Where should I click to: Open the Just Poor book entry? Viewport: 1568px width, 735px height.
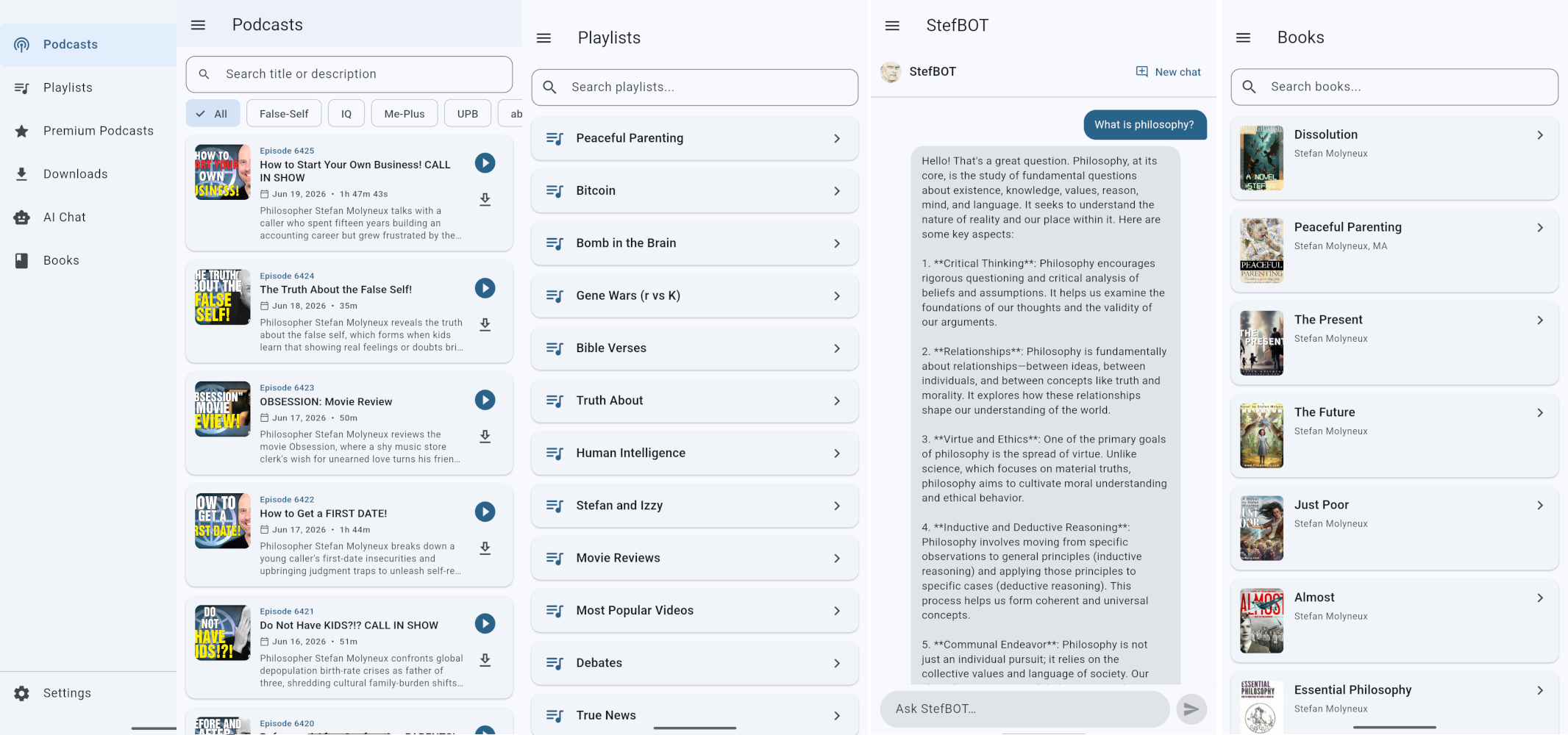[x=1394, y=528]
